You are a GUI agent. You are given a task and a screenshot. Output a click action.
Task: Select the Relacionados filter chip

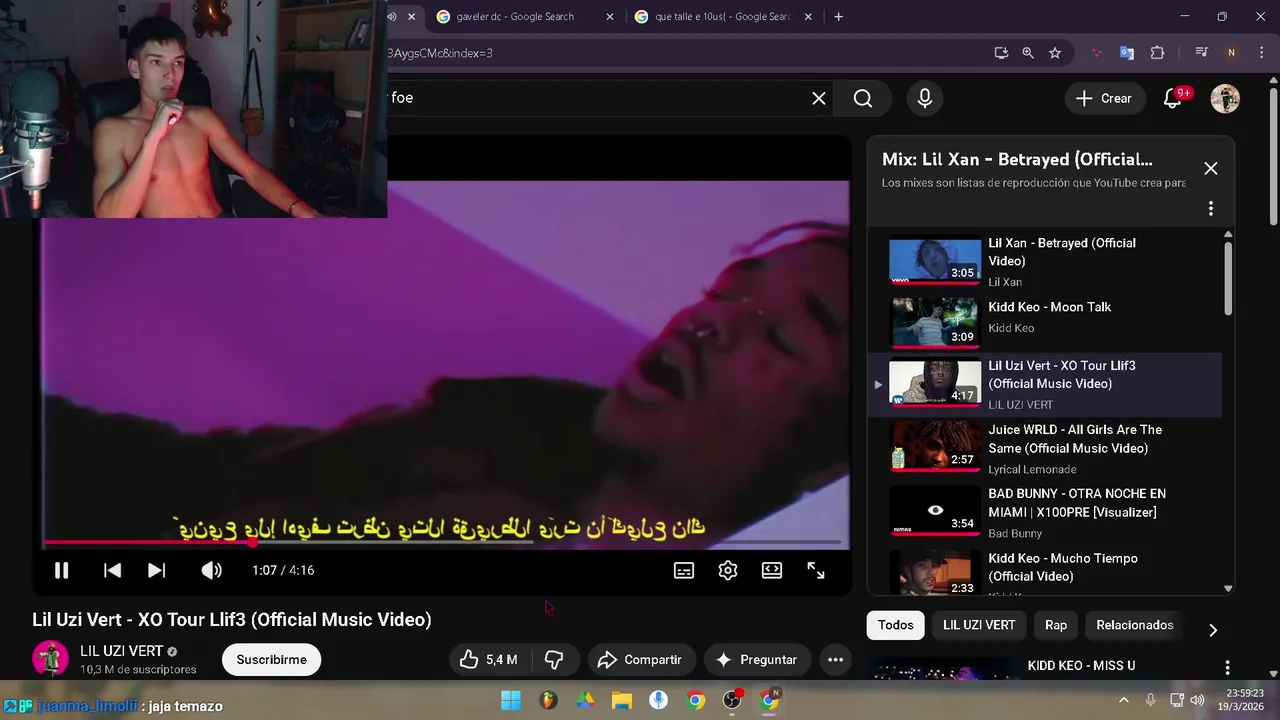coord(1135,625)
